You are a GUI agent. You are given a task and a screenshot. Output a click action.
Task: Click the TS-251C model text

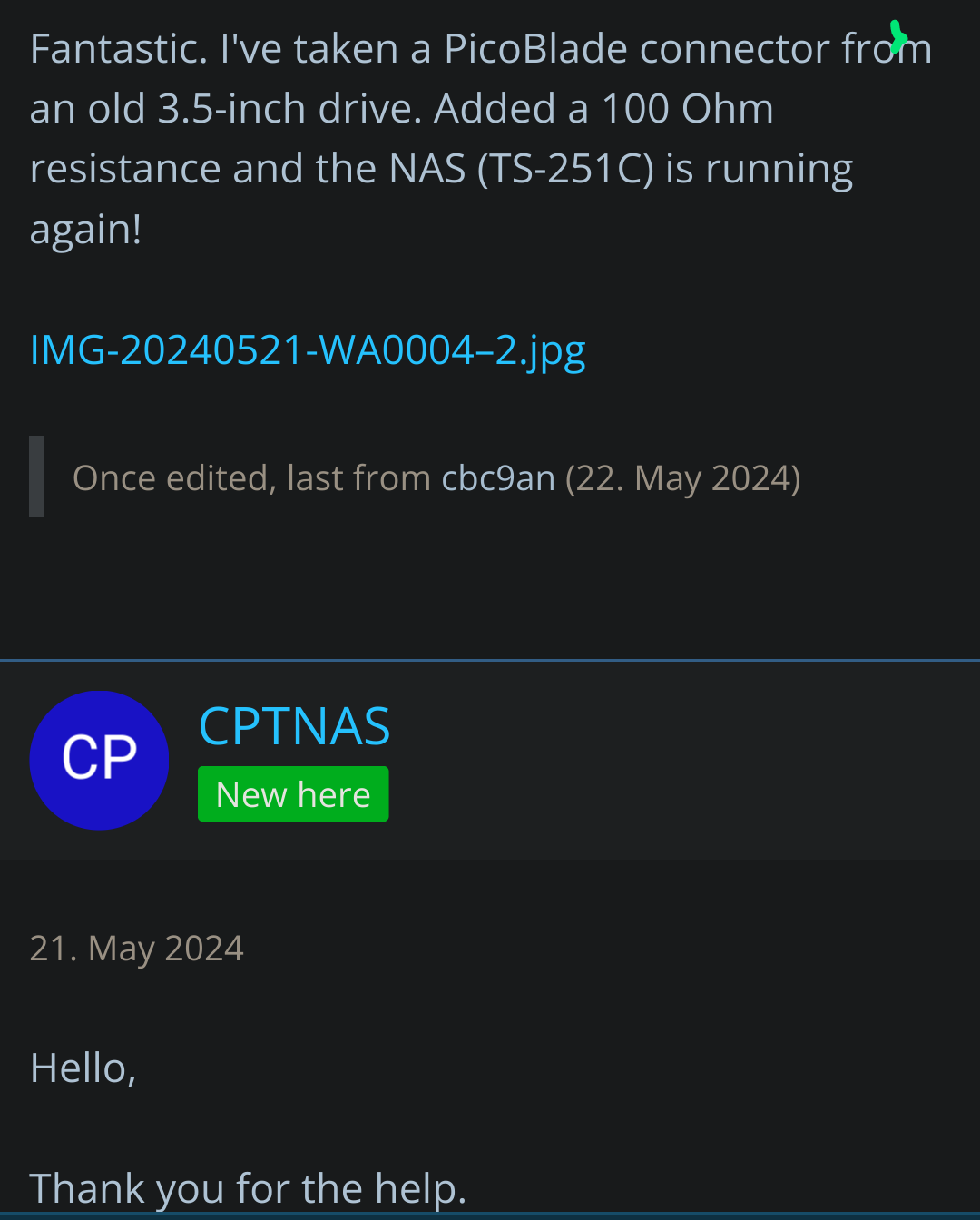565,169
